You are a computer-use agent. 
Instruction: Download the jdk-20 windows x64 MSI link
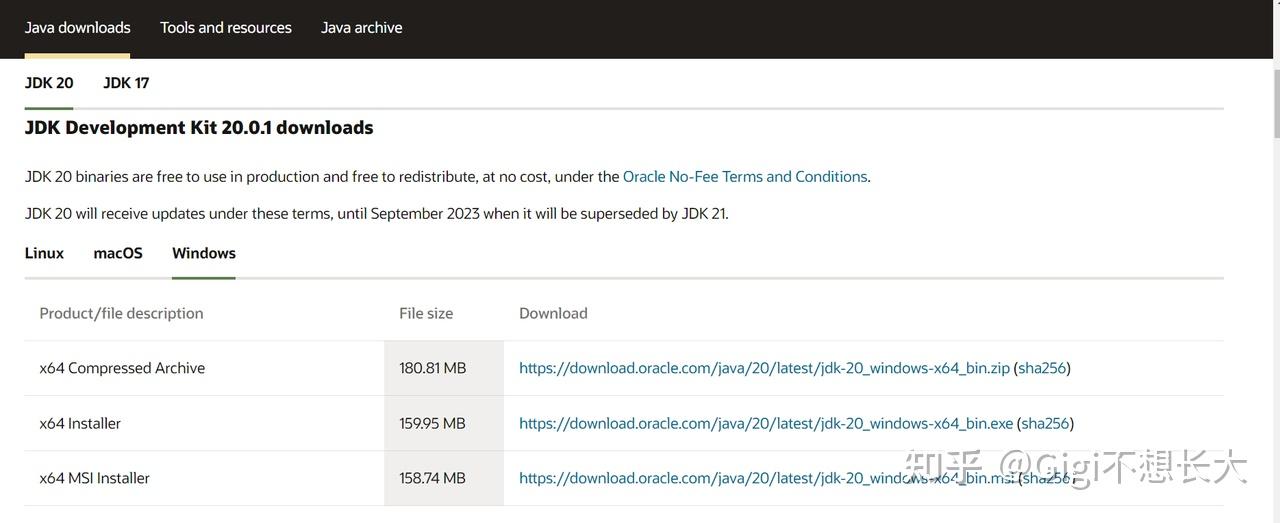[x=767, y=479]
